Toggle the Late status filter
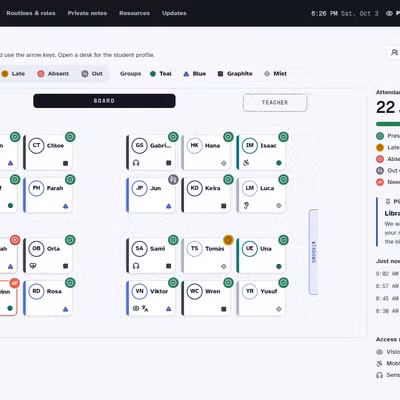This screenshot has width=400, height=400. tap(13, 74)
